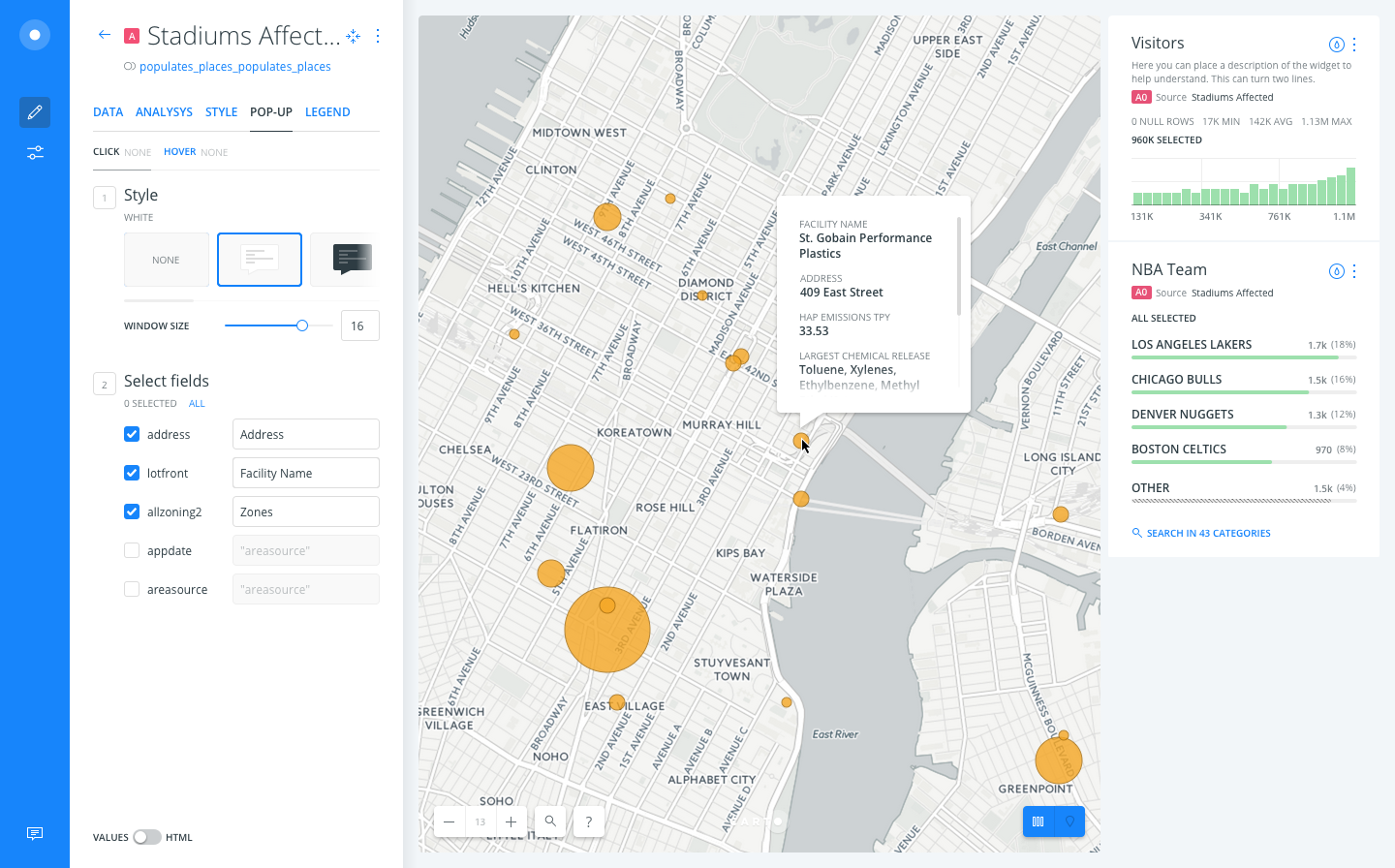
Task: Switch to table view using bottom-right icon
Action: tap(1038, 821)
